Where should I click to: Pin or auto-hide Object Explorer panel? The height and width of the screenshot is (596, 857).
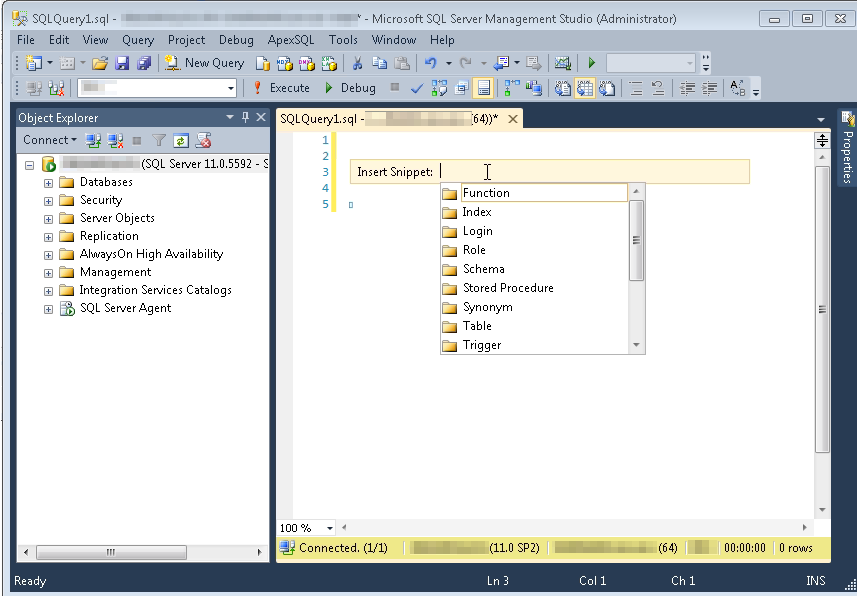tap(245, 118)
